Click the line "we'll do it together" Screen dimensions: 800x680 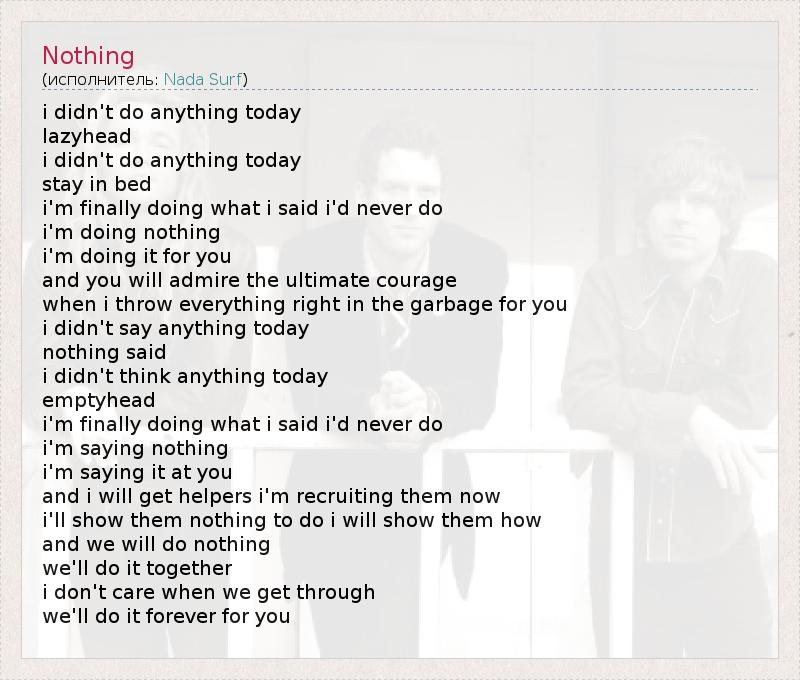click(137, 568)
